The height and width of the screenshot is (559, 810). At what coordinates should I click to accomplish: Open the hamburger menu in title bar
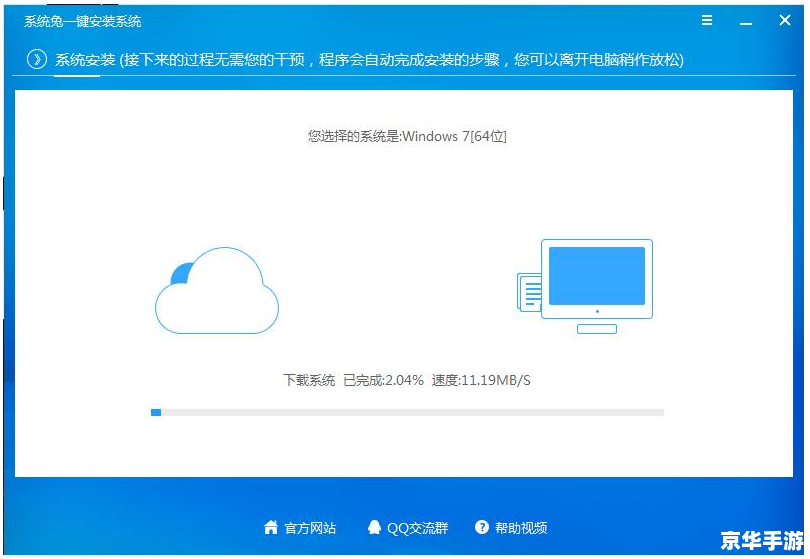click(707, 20)
